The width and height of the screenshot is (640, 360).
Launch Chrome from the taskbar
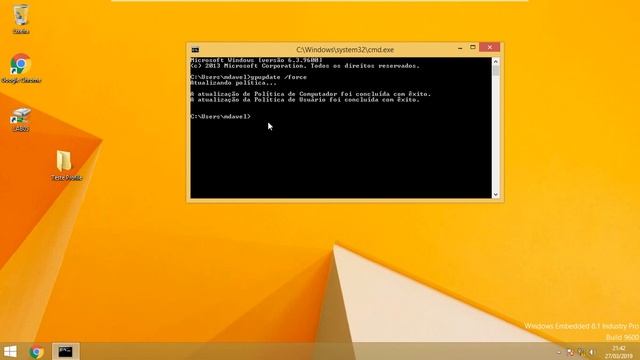tap(36, 351)
